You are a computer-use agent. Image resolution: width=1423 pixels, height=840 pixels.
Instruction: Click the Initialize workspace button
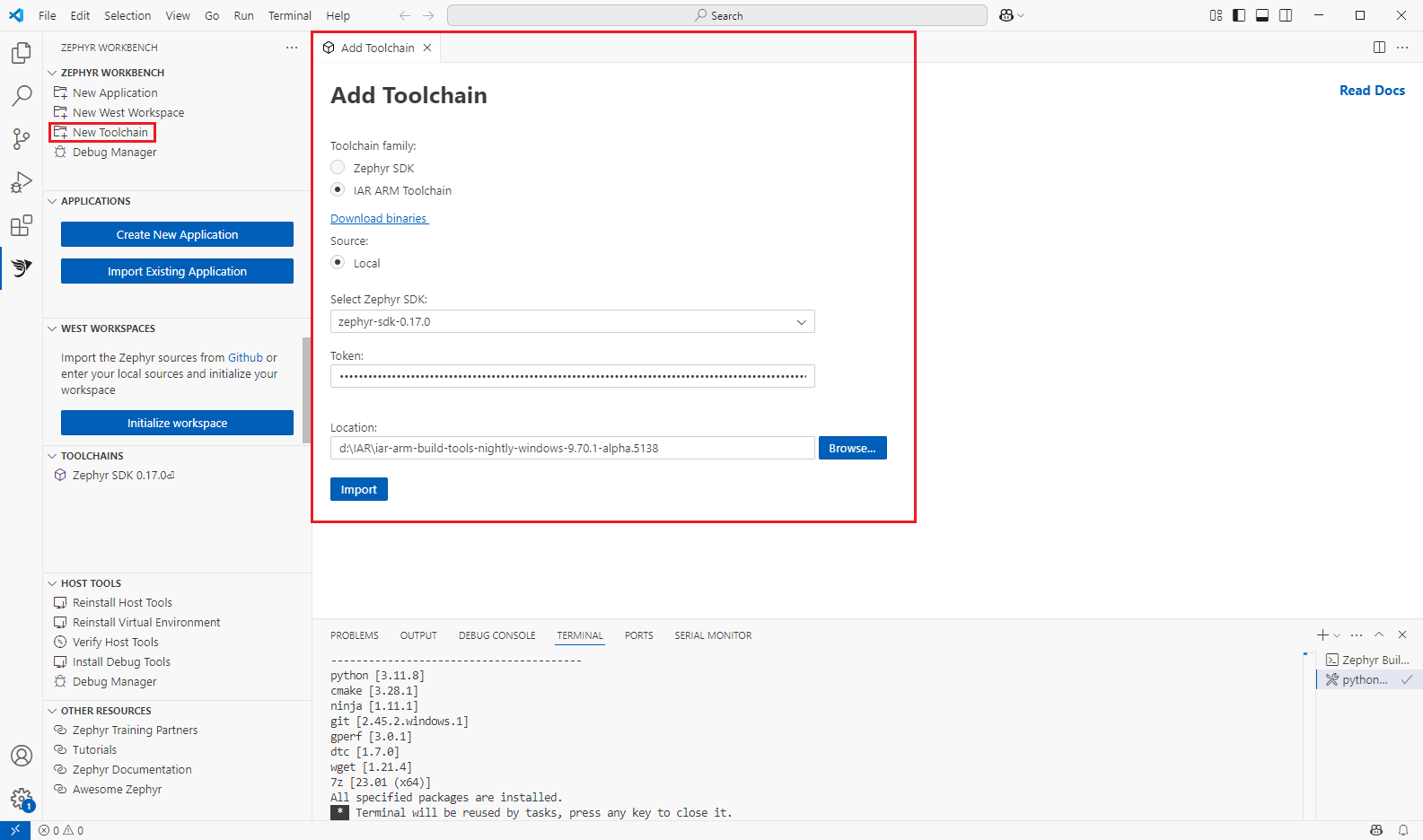(177, 423)
